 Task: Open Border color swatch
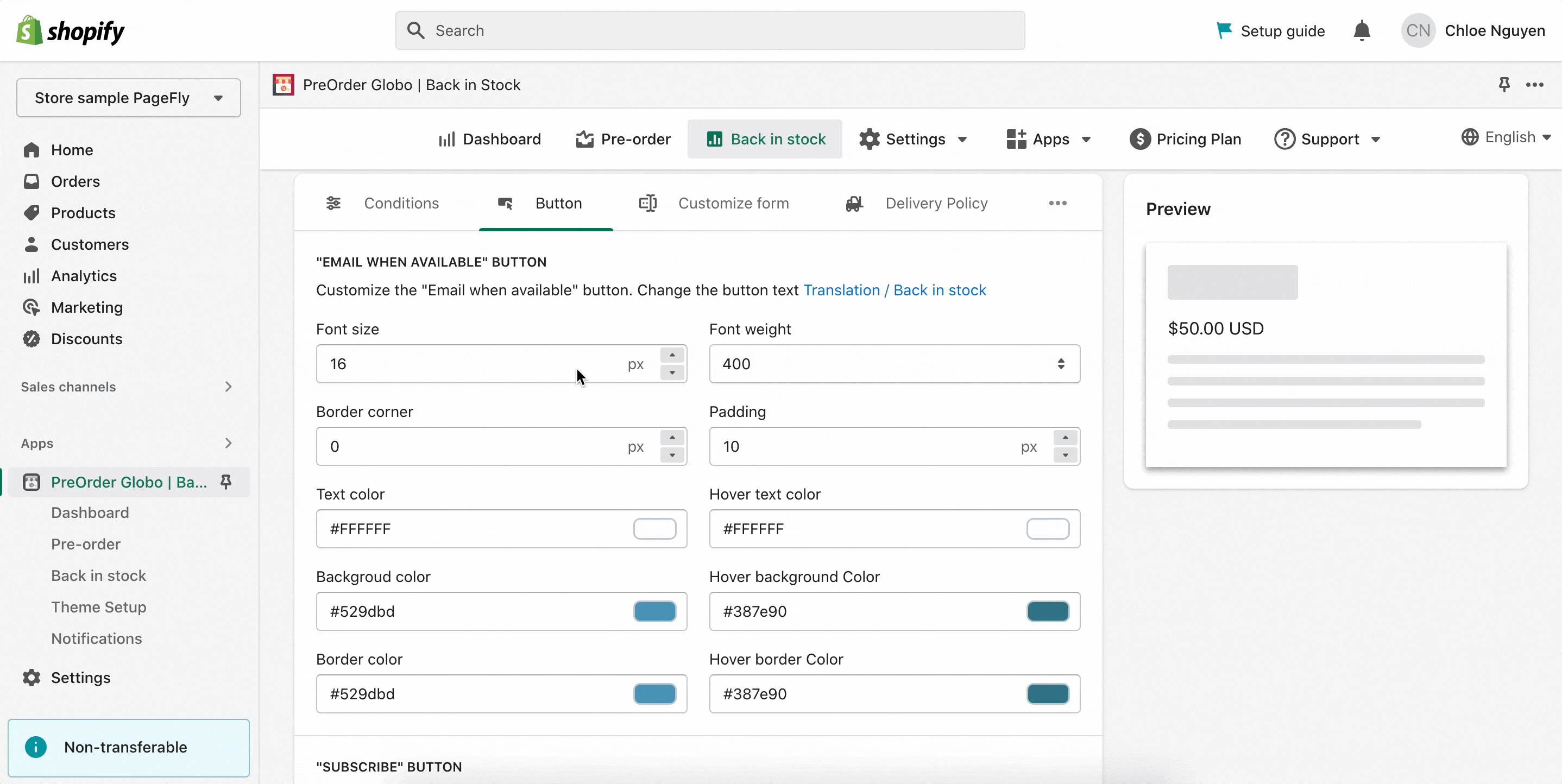(x=655, y=694)
